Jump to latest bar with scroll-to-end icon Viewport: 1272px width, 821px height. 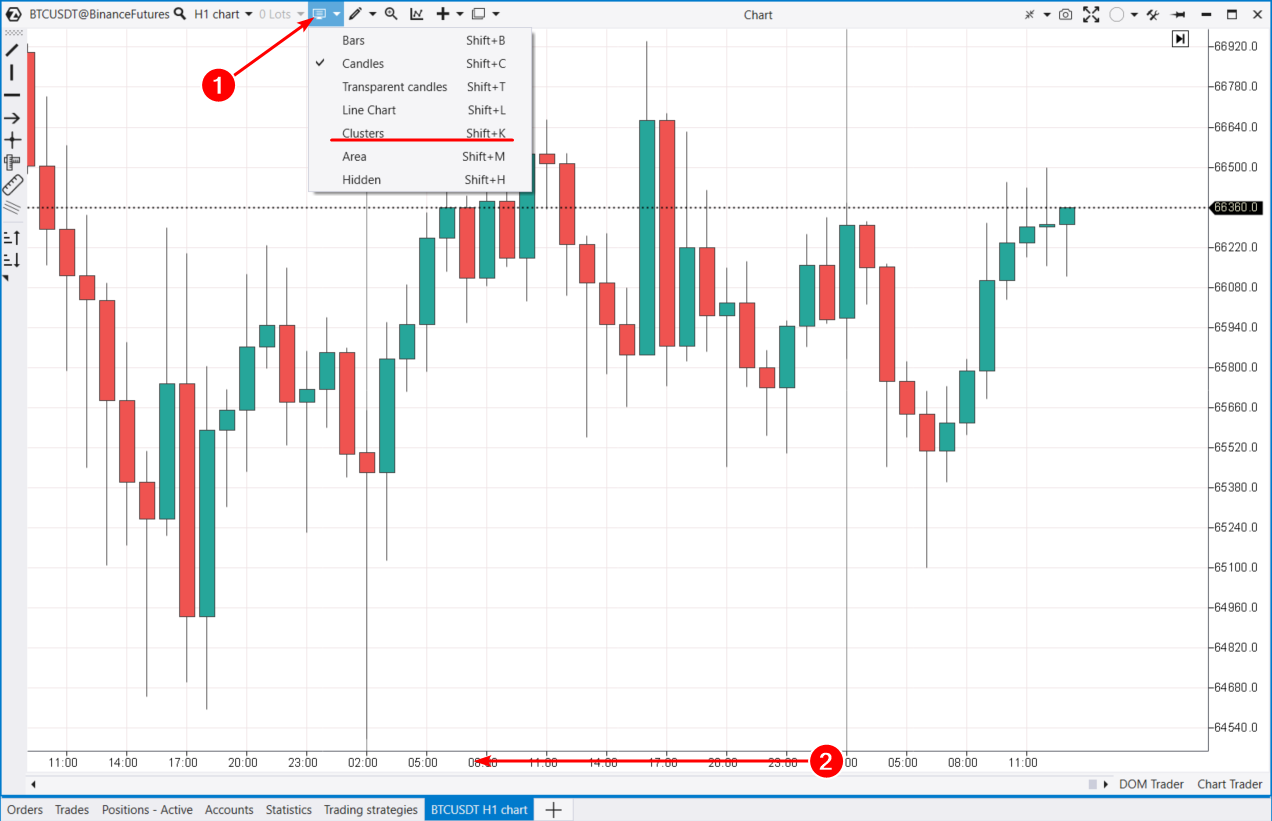point(1180,39)
